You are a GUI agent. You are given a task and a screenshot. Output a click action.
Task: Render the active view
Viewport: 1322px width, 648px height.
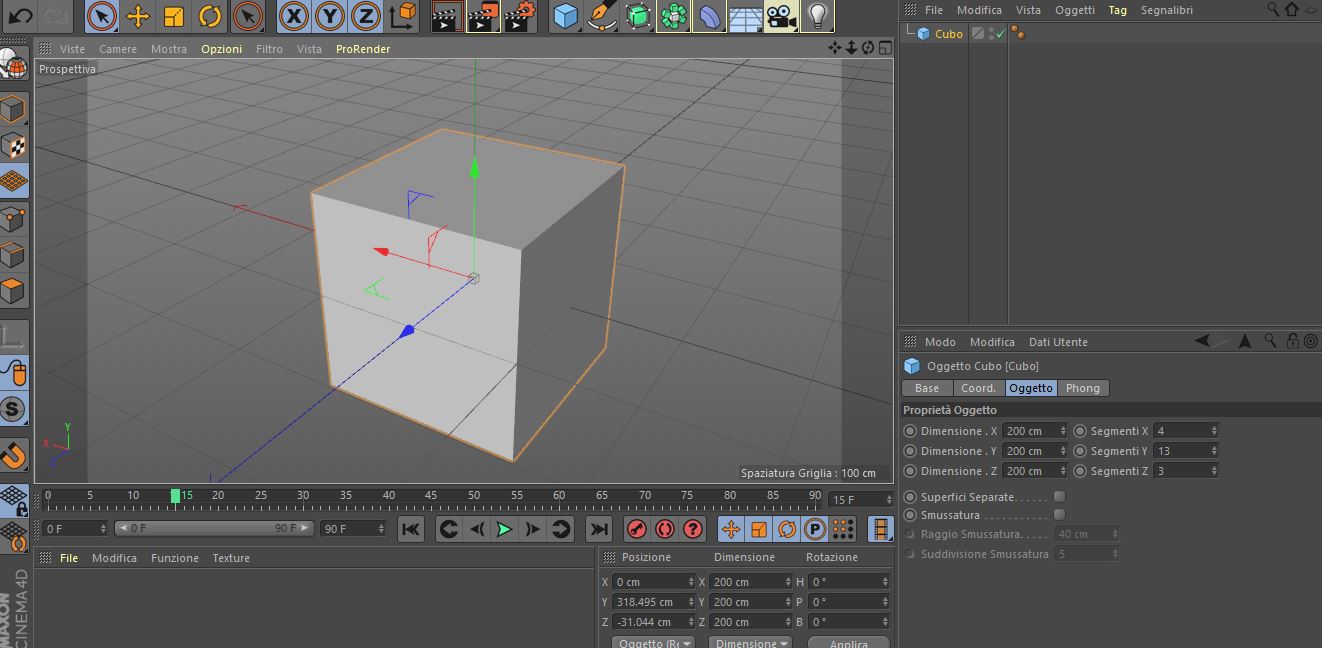coord(447,16)
